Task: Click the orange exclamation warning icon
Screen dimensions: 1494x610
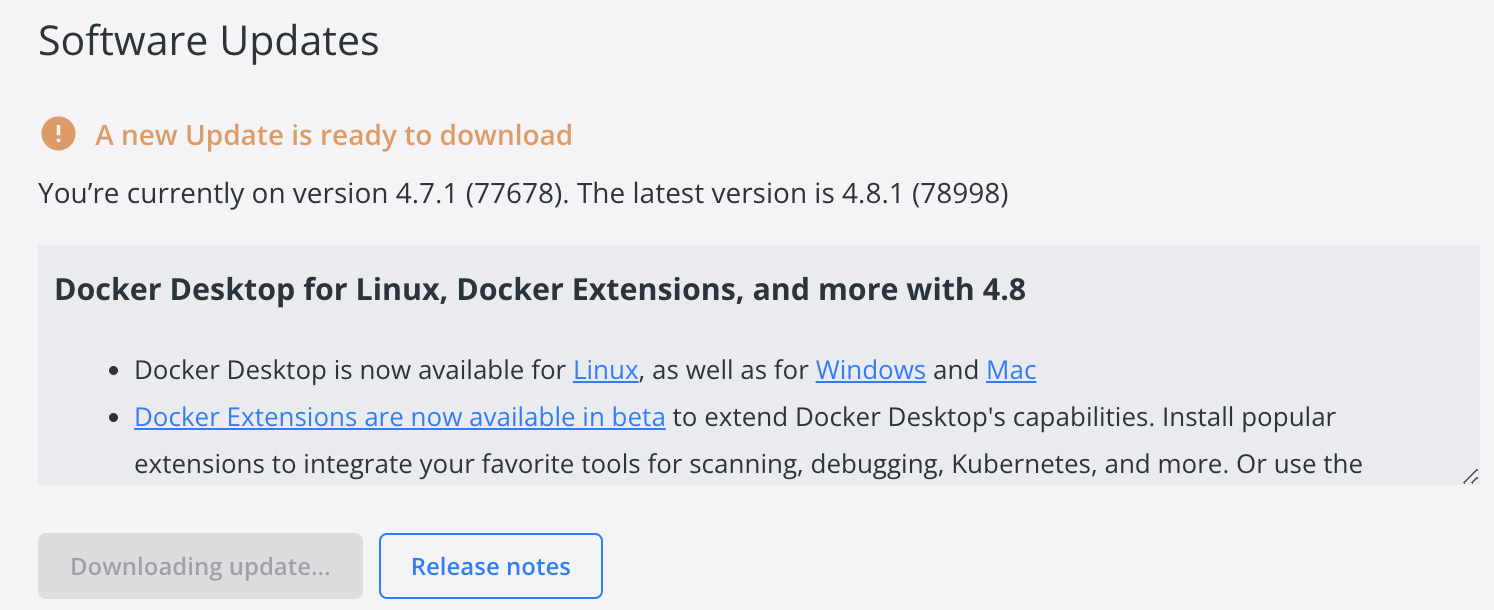Action: (58, 134)
